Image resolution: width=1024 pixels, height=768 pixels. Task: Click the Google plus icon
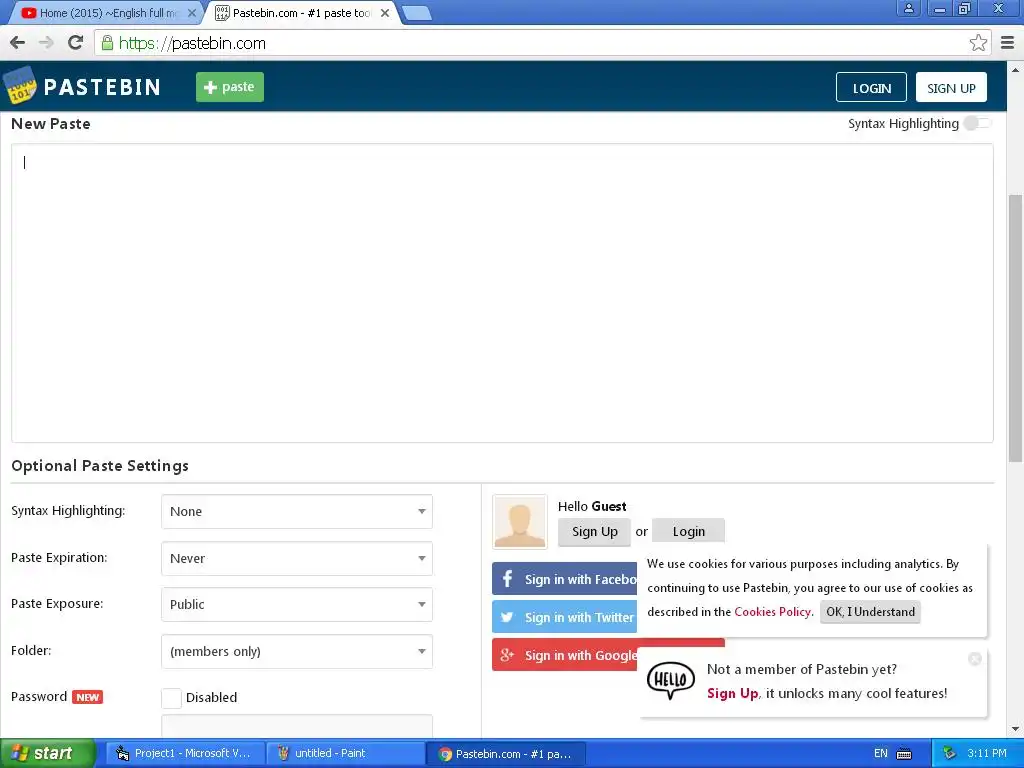(507, 654)
